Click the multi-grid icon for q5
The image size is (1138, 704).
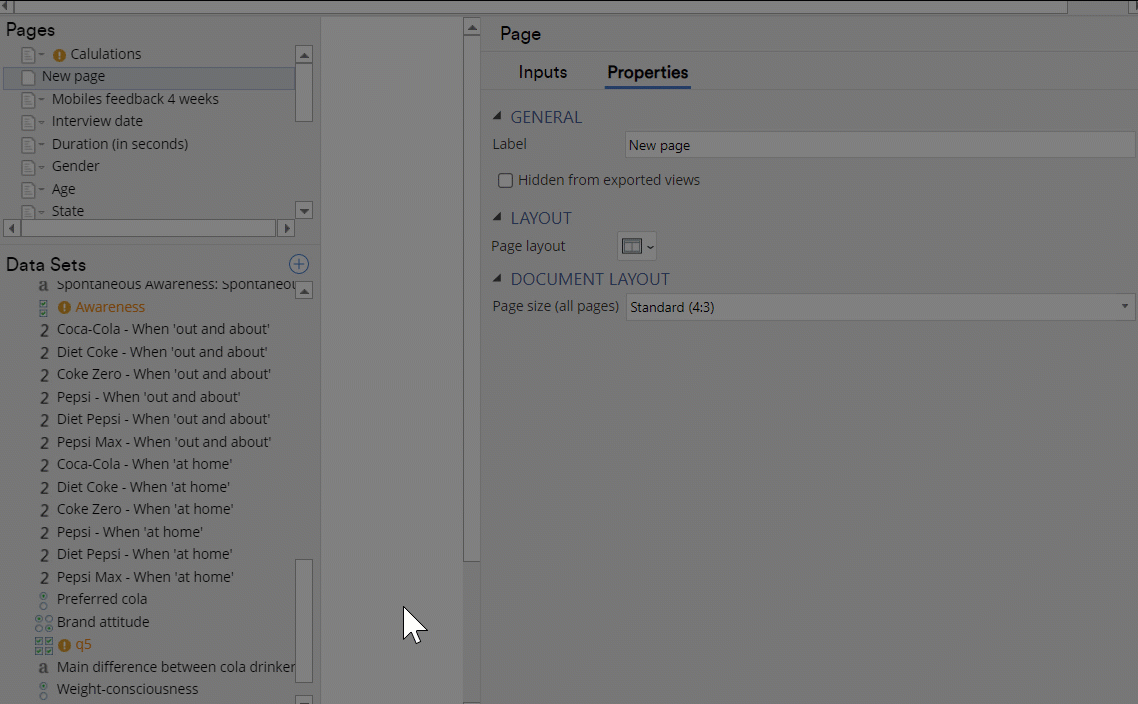[x=44, y=645]
